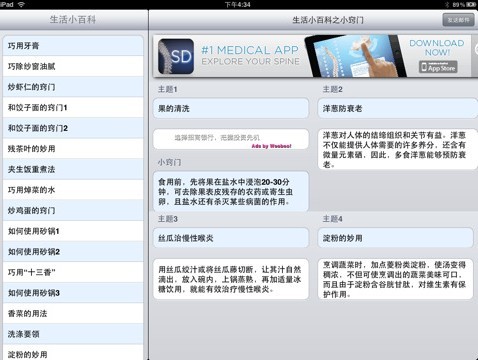This screenshot has width=478, height=360.
Task: Tap the starch cooking description text box
Action: click(x=395, y=279)
